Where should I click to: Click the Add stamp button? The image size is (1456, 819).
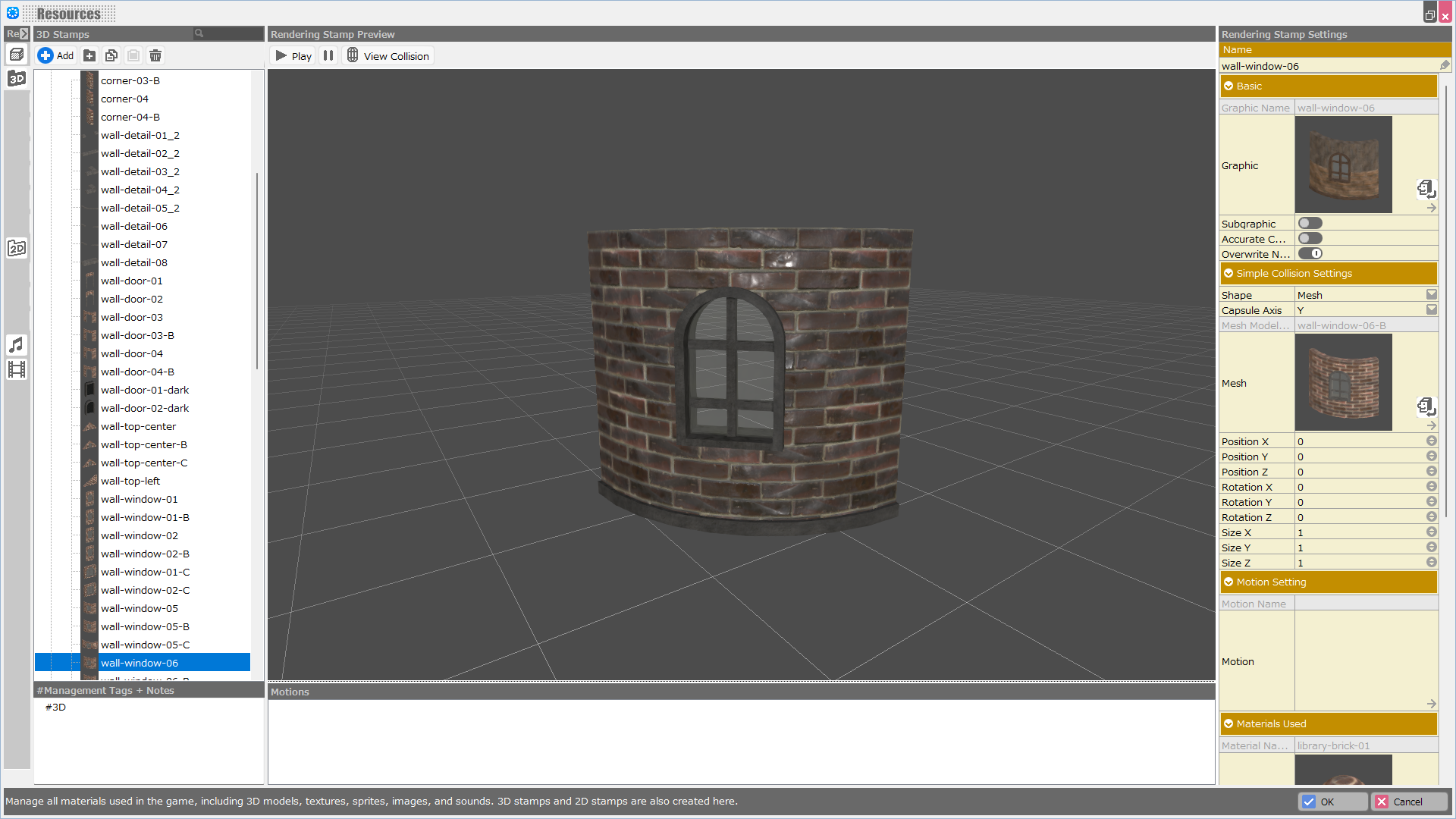click(x=56, y=55)
